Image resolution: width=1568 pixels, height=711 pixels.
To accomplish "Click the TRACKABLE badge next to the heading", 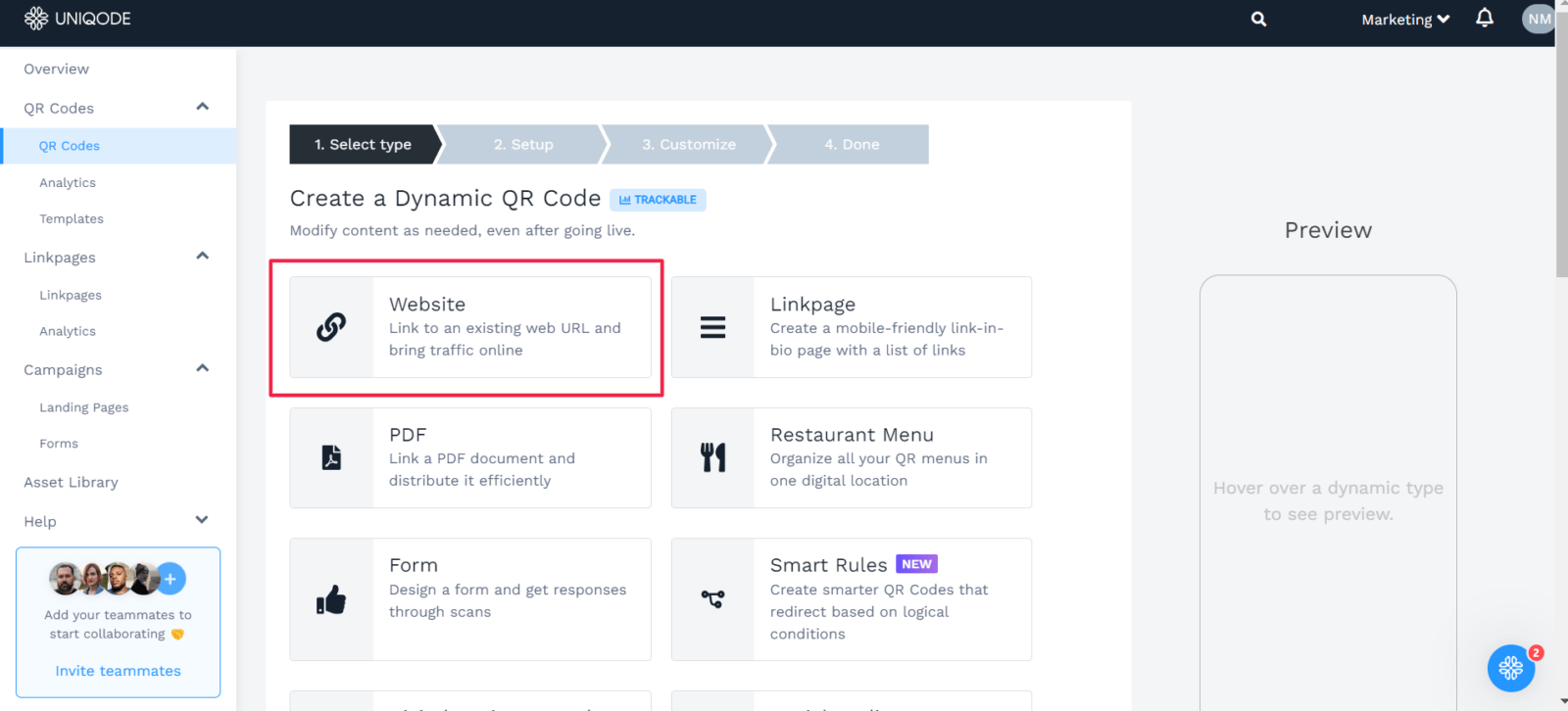I will click(658, 199).
